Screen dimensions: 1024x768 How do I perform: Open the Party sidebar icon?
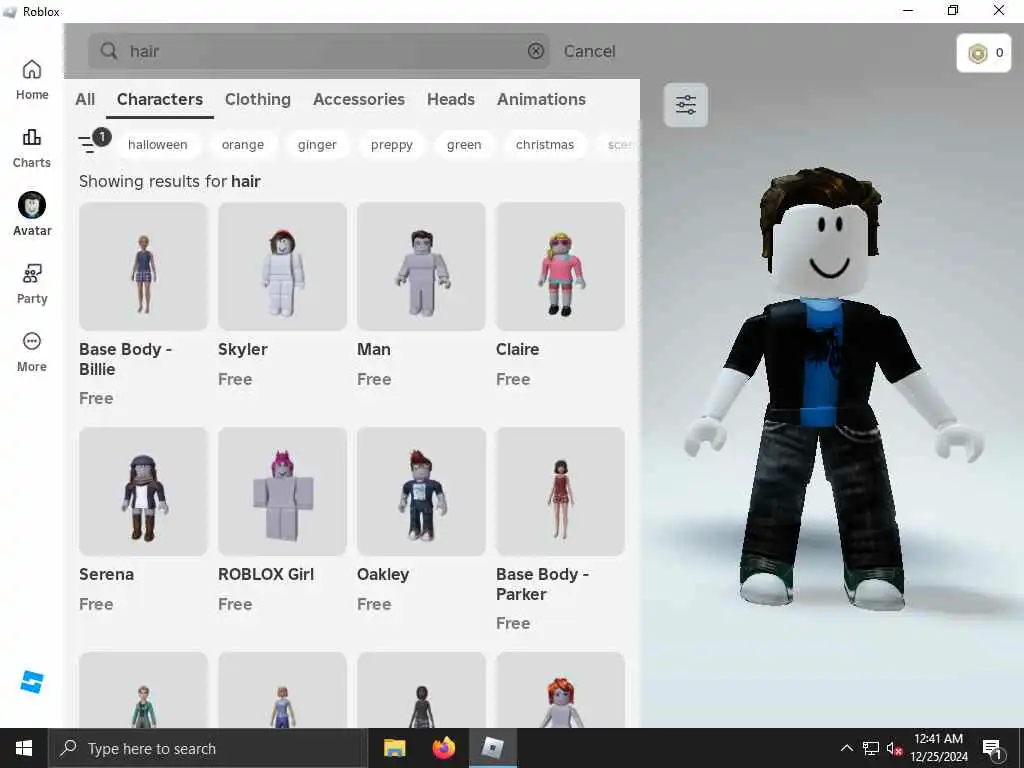tap(31, 284)
